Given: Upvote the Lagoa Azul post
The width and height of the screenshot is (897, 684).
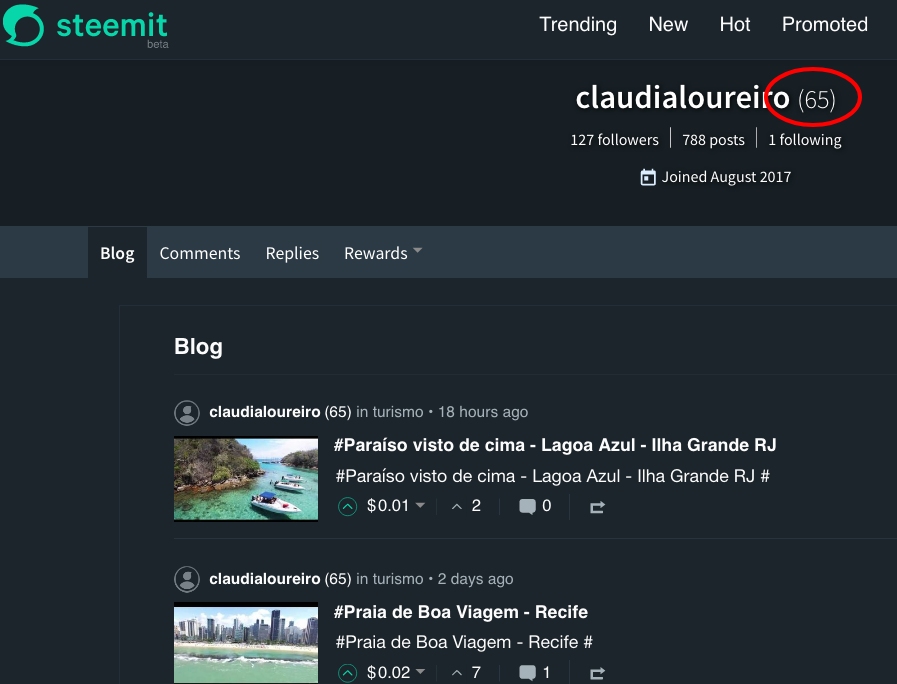Looking at the screenshot, I should [347, 506].
